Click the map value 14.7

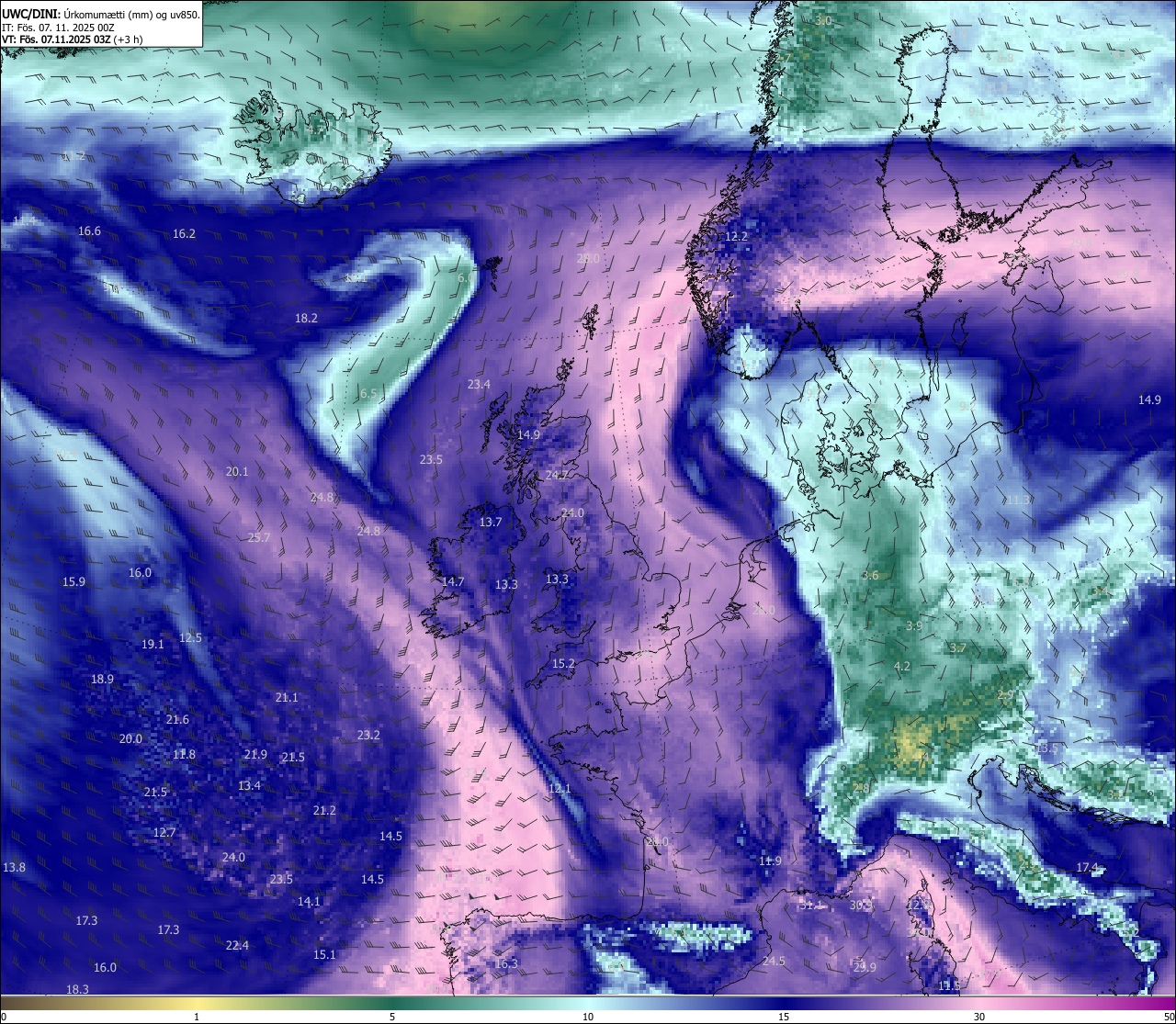coord(453,582)
